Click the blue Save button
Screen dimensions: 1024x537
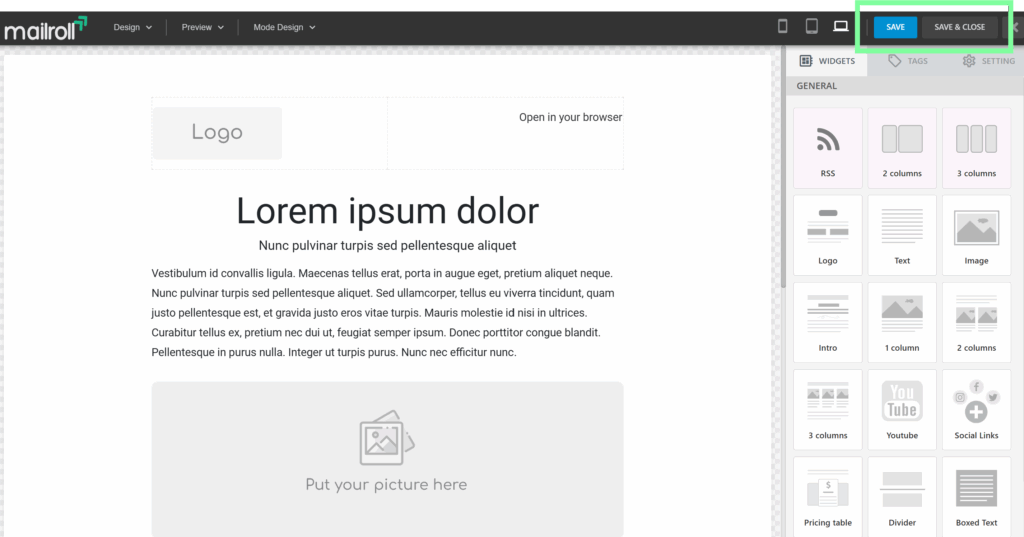tap(895, 27)
